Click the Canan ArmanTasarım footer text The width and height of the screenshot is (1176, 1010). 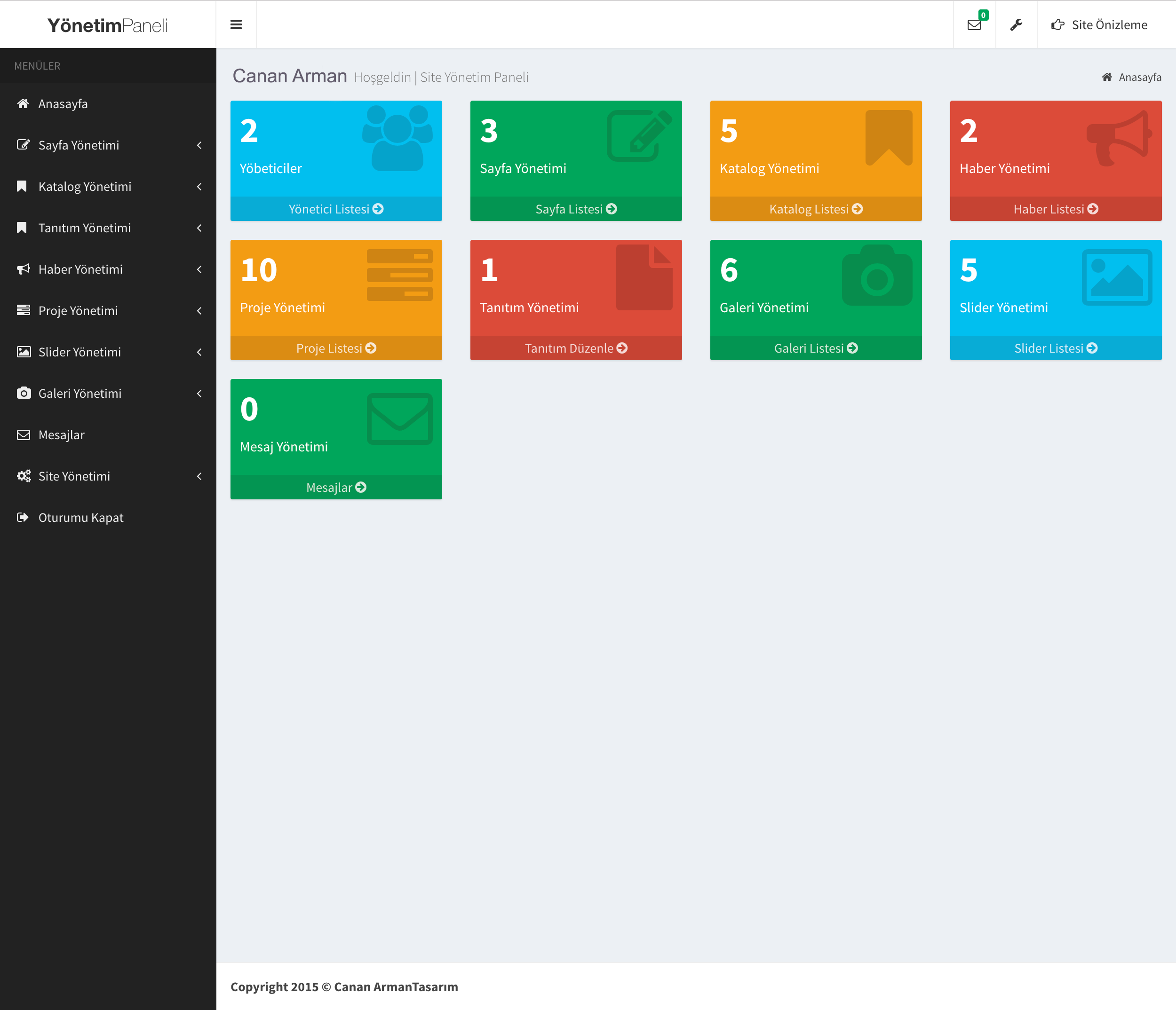[x=396, y=987]
